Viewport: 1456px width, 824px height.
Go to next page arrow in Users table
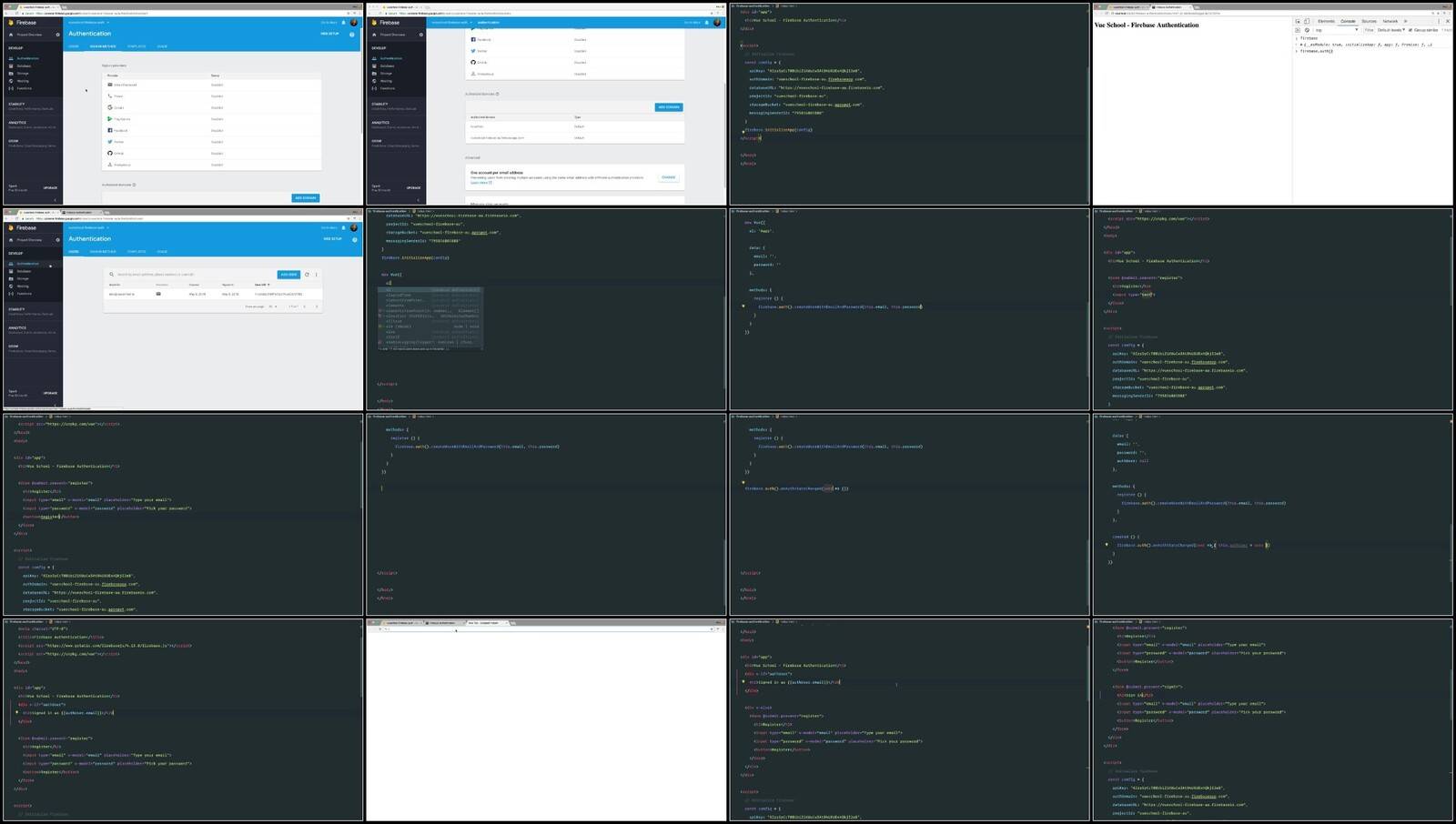[x=317, y=306]
